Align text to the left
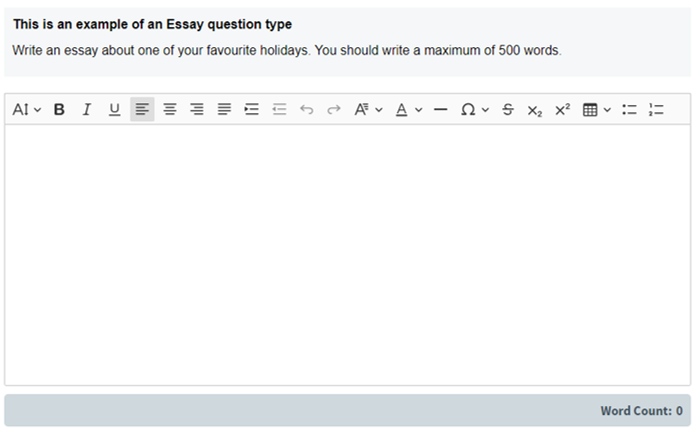This screenshot has height=432, width=697. [142, 110]
